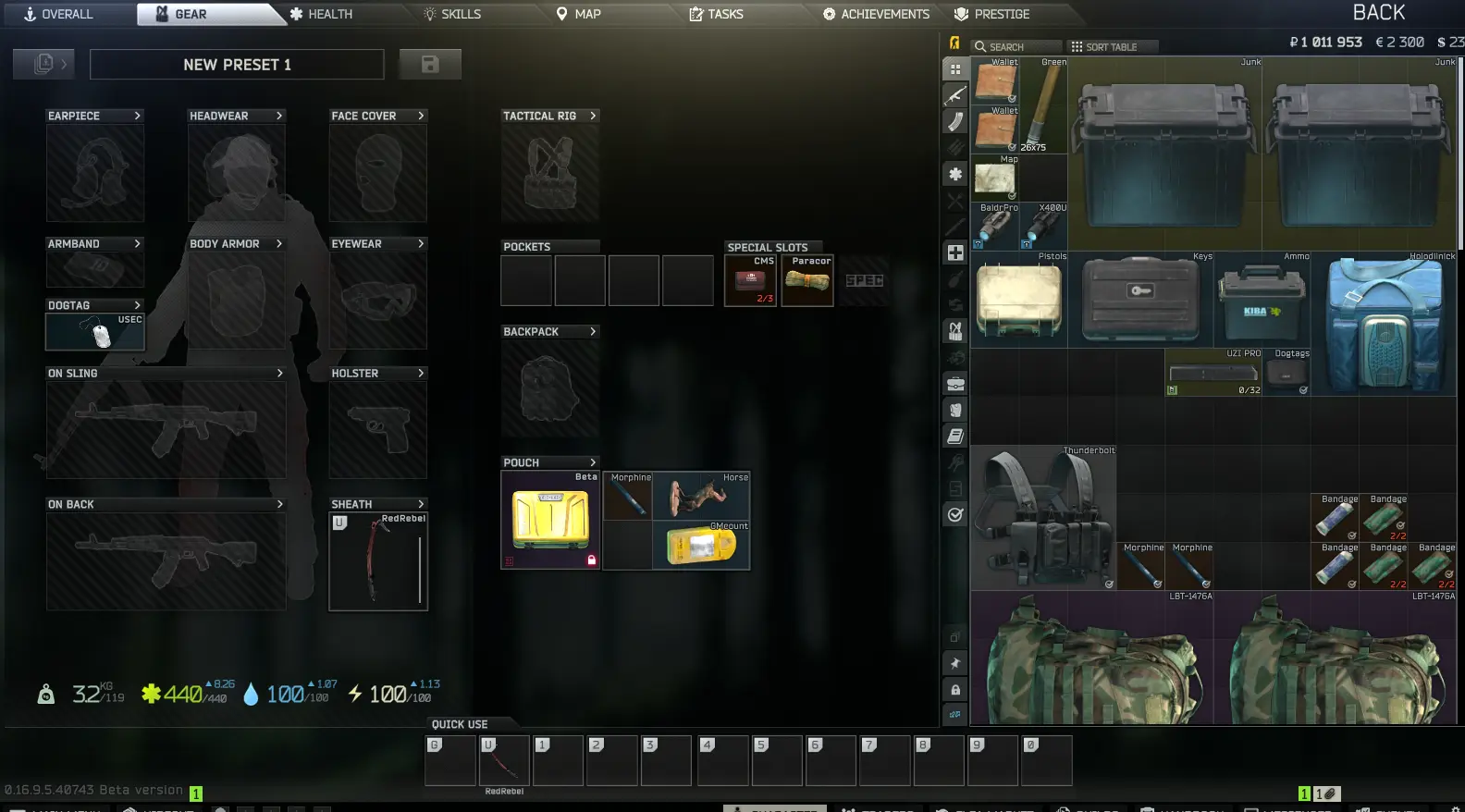Select the Pistols case in stash
Image resolution: width=1465 pixels, height=812 pixels.
tap(1019, 300)
